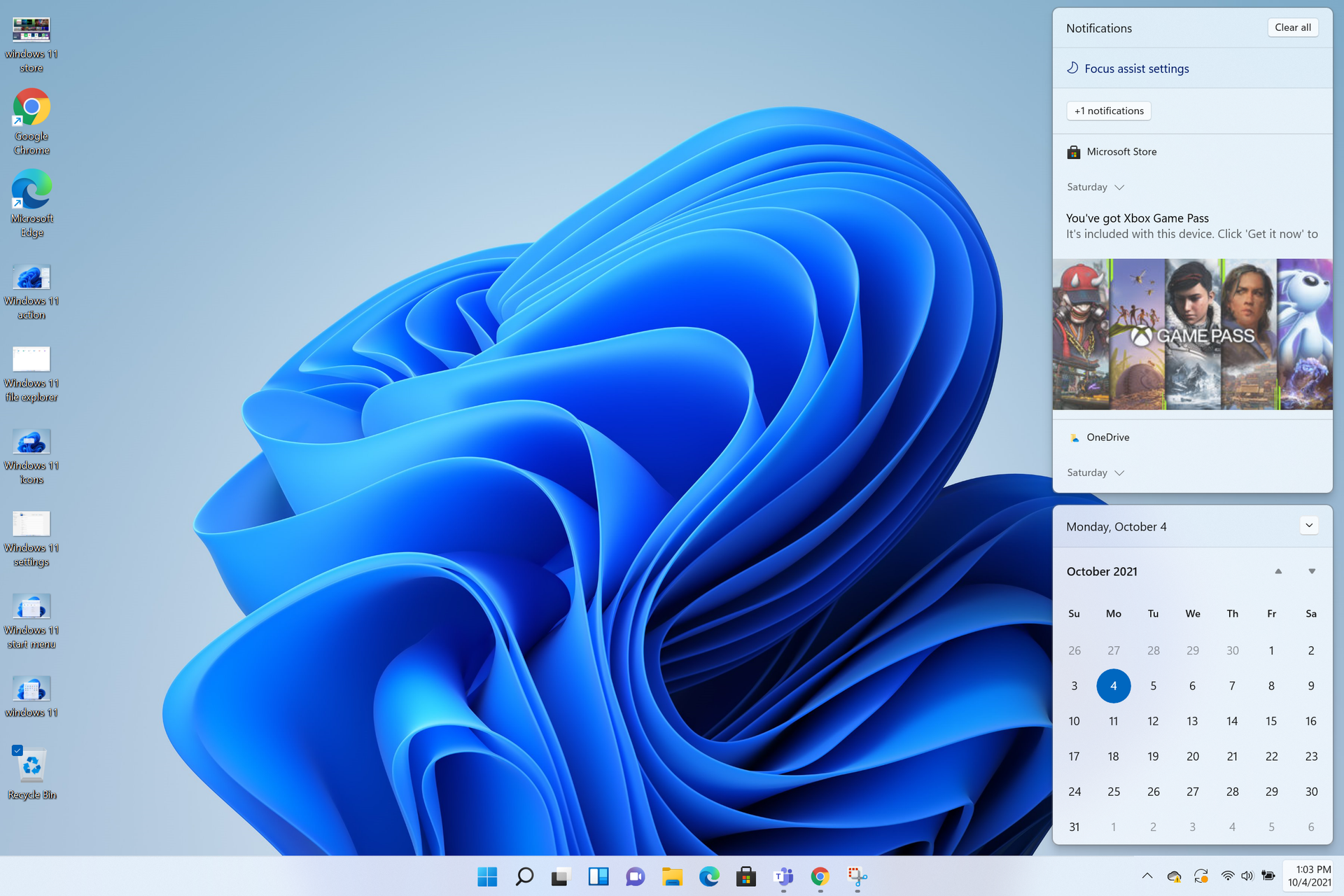Show hidden tray icons with the chevron

pyautogui.click(x=1147, y=876)
